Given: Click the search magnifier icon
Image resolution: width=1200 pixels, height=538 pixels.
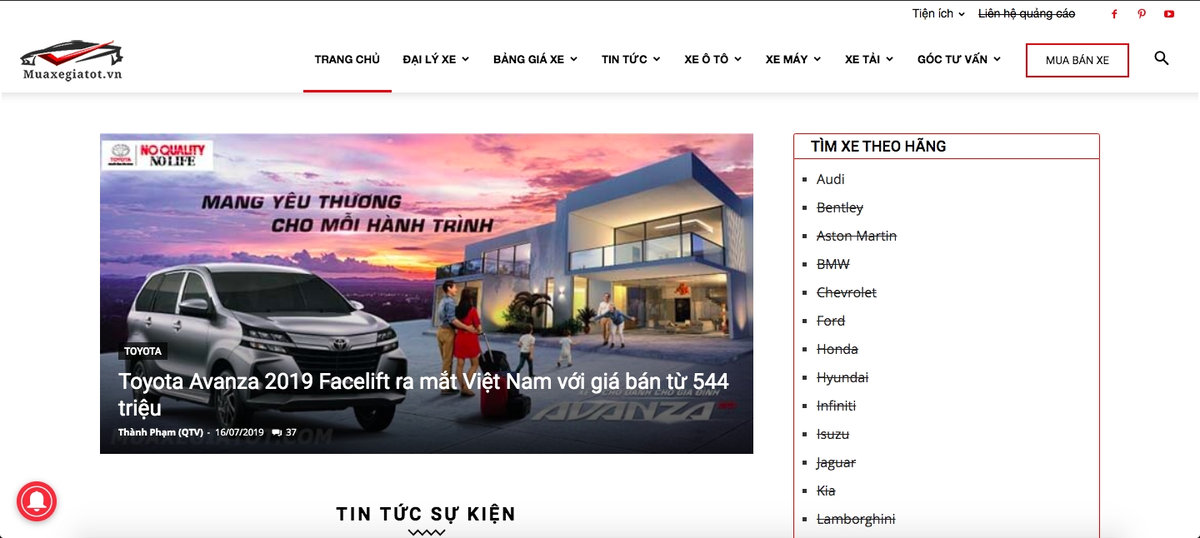Looking at the screenshot, I should pos(1161,58).
